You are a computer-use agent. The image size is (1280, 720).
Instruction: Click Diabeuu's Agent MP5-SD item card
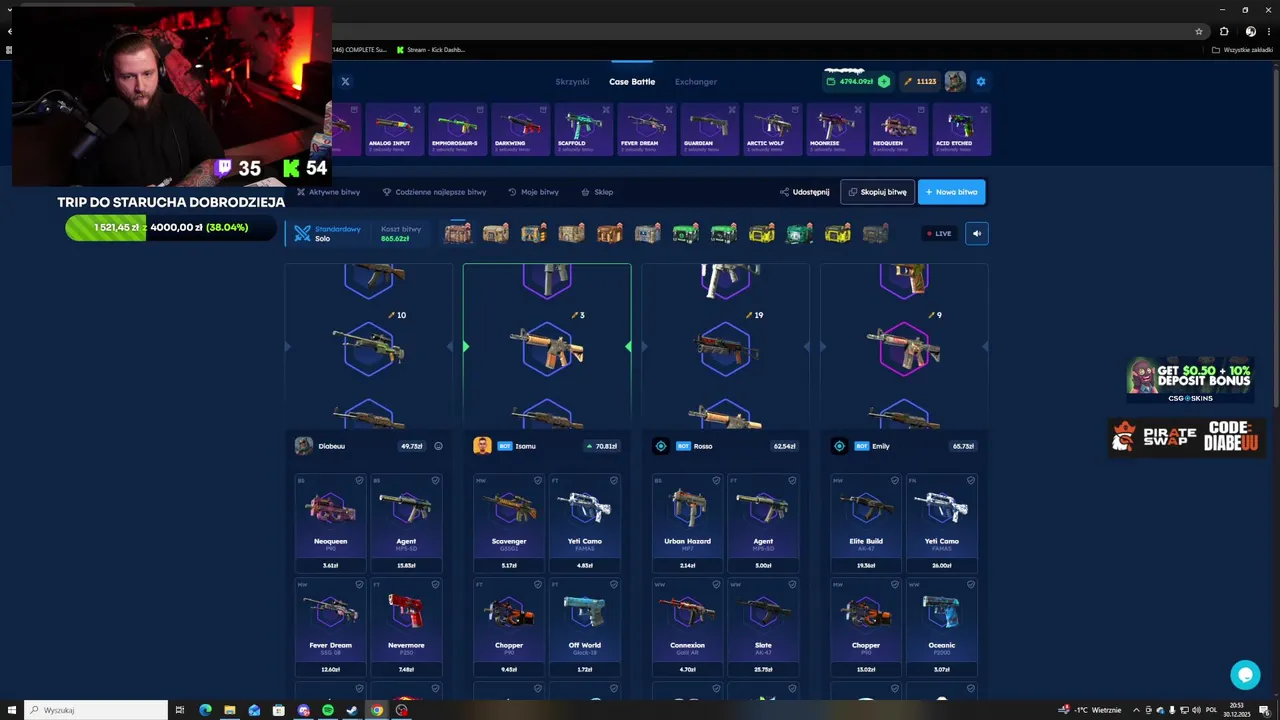(406, 523)
